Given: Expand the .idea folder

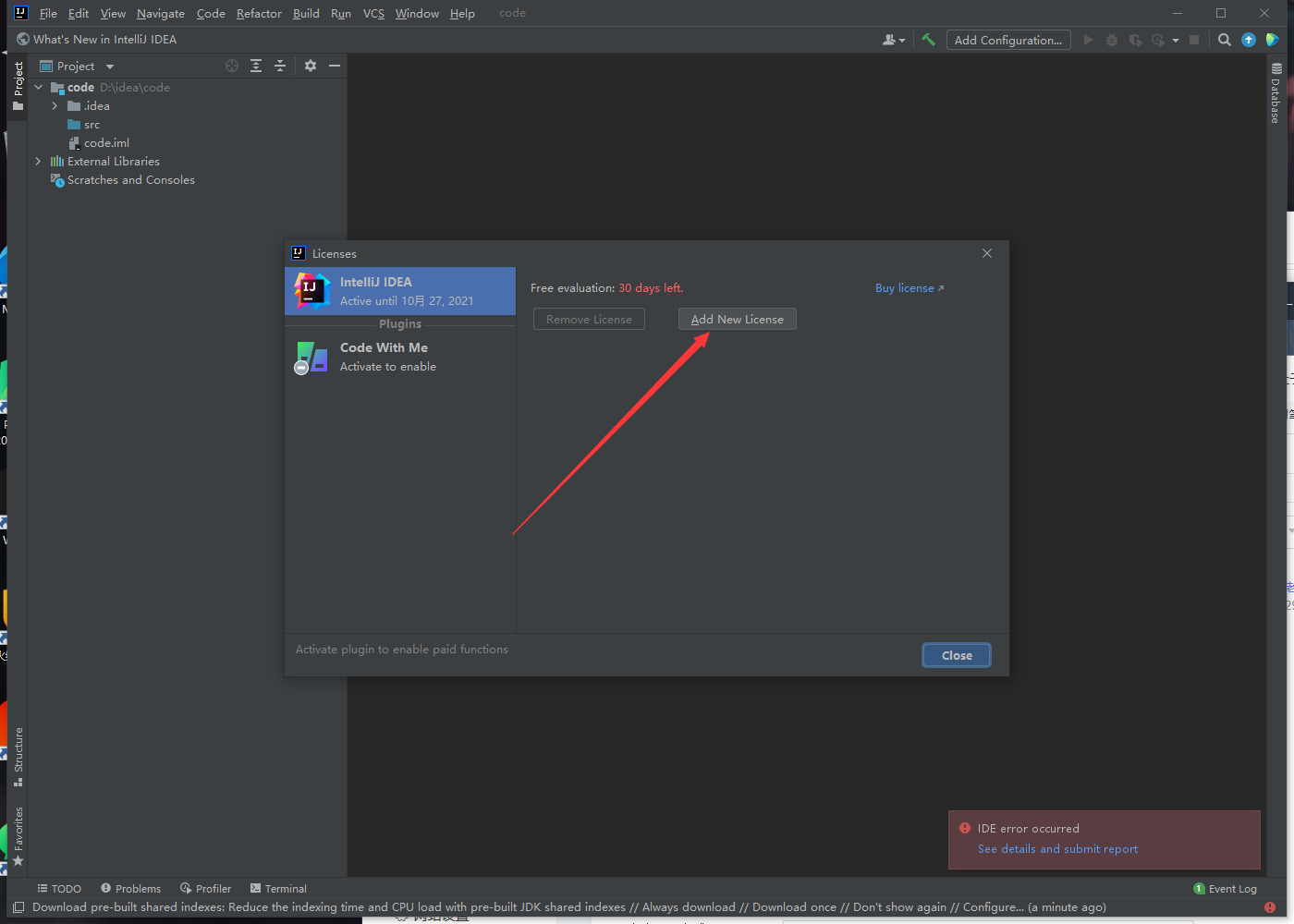Looking at the screenshot, I should point(55,106).
